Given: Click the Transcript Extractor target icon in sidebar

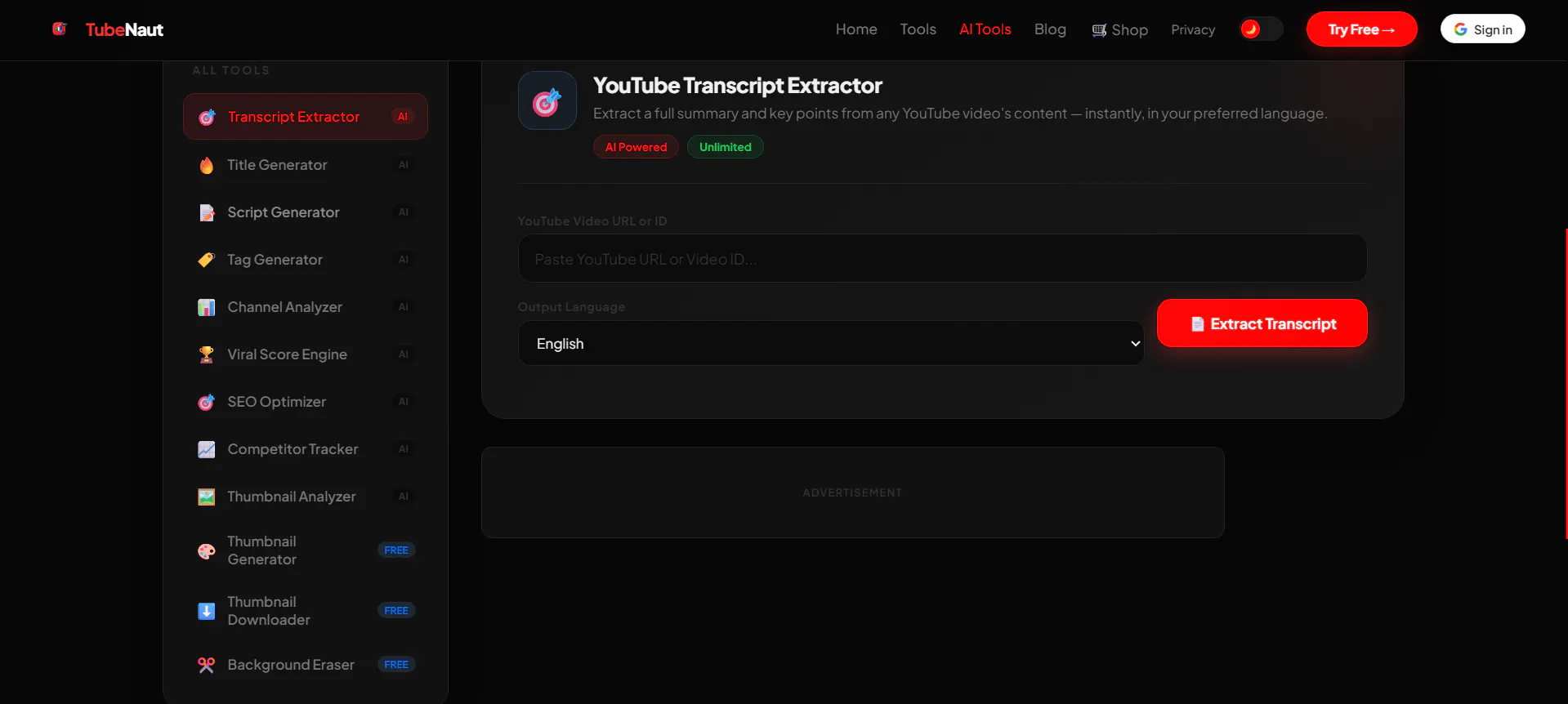Looking at the screenshot, I should tap(207, 117).
